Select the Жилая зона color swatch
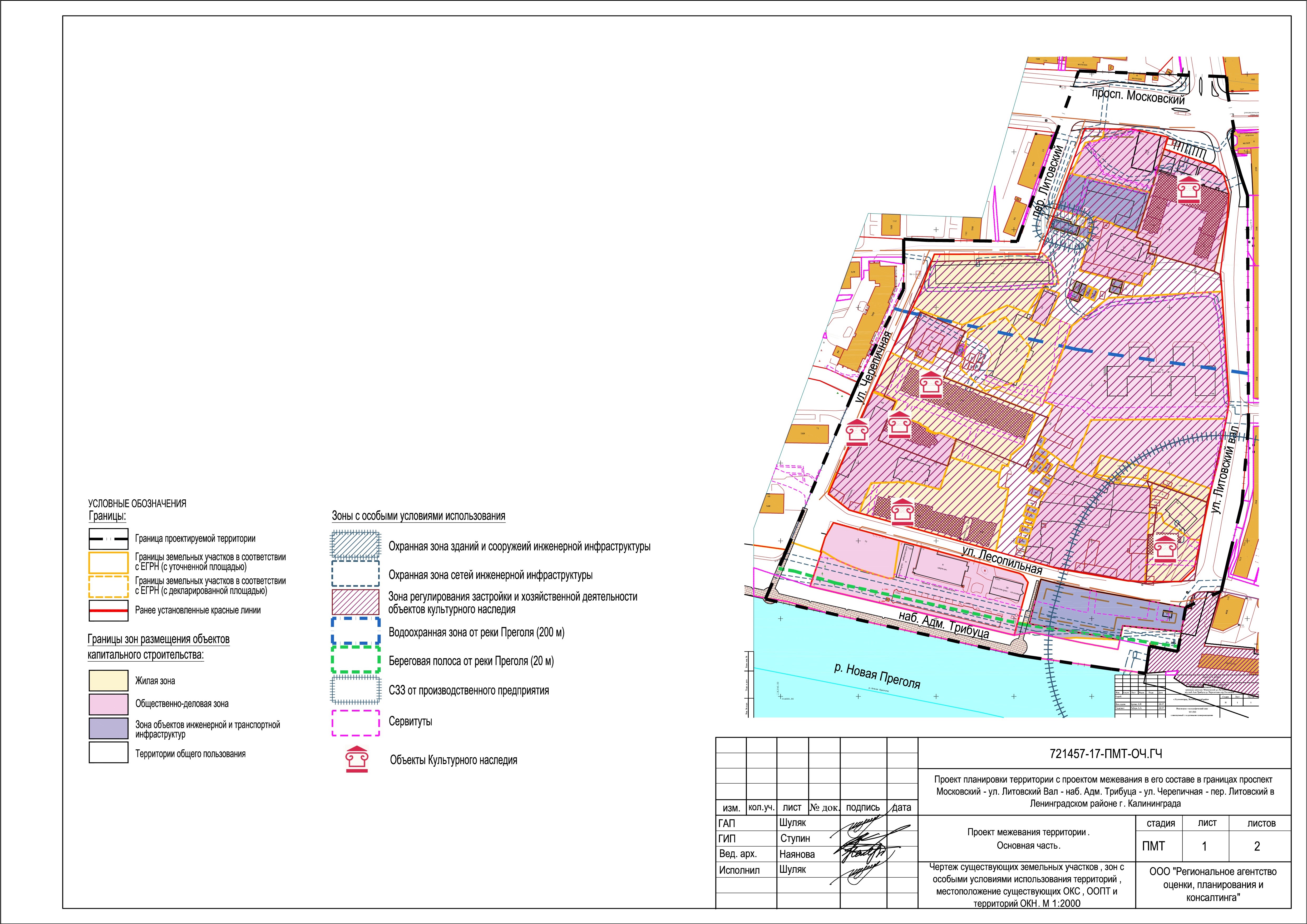The height and width of the screenshot is (924, 1307). [108, 680]
